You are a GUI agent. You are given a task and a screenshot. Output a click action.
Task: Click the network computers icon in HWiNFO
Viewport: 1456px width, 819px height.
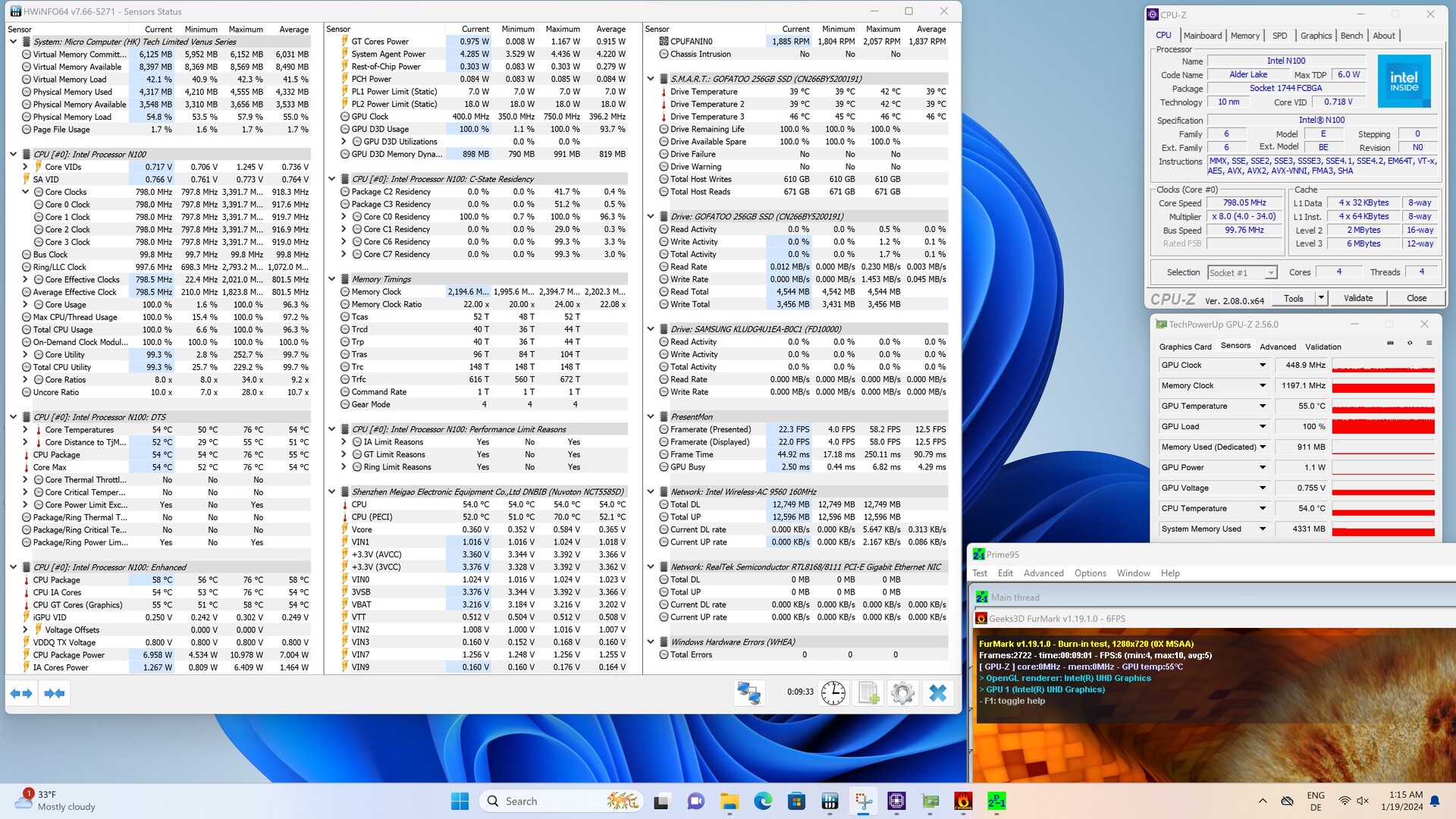(x=749, y=693)
